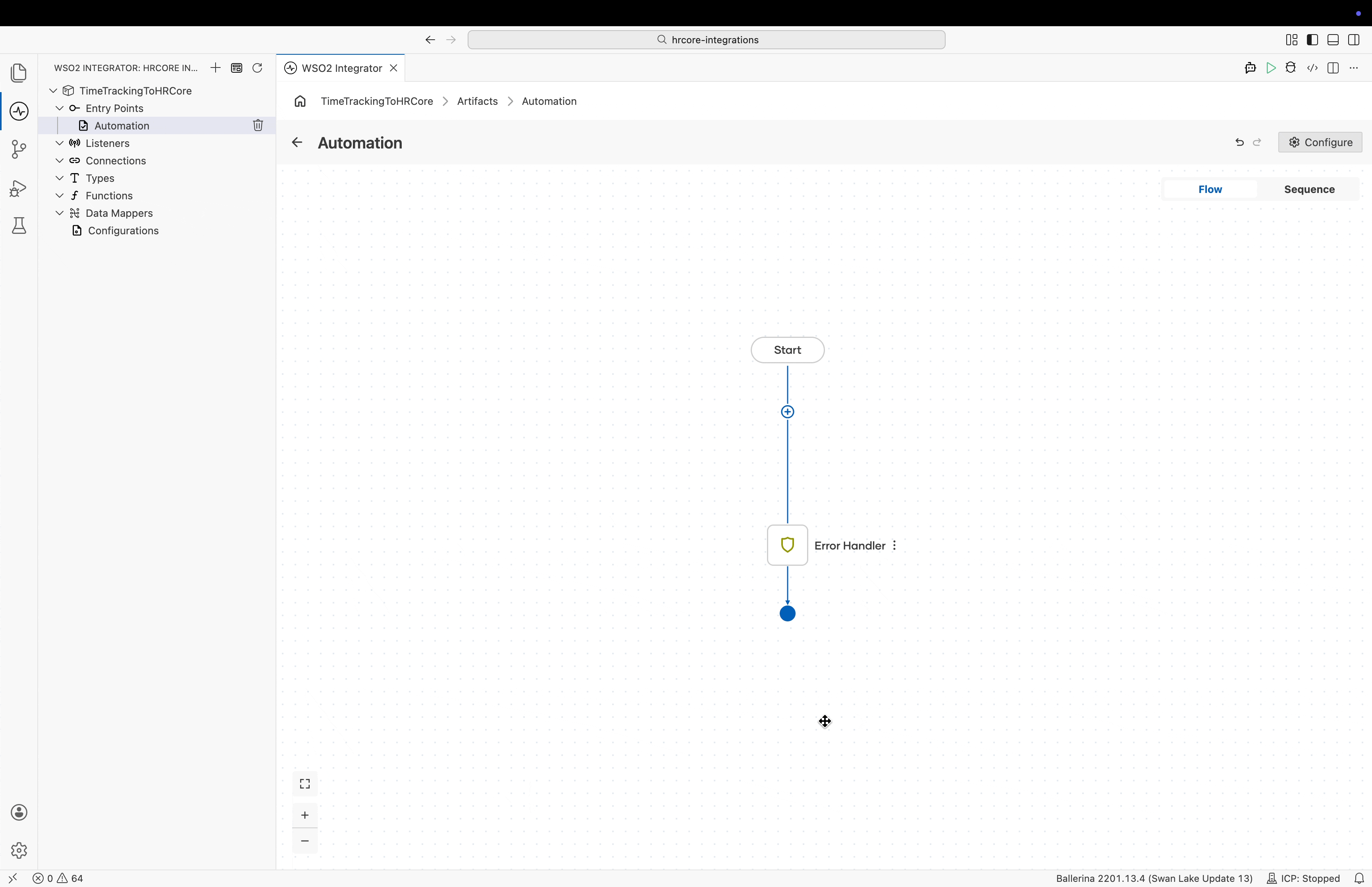Image resolution: width=1372 pixels, height=887 pixels.
Task: Toggle the secondary side bar layout icon
Action: click(1354, 40)
